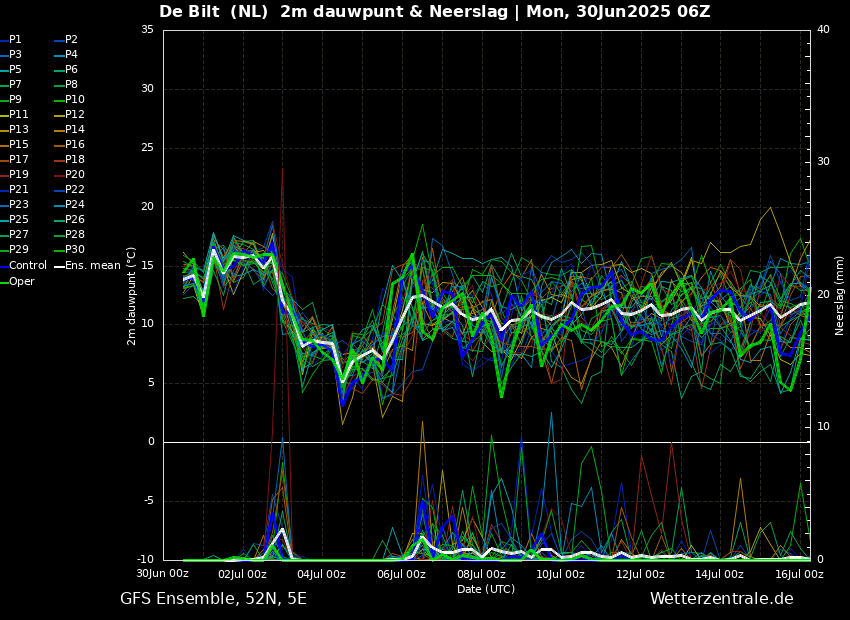This screenshot has width=850, height=620.
Task: Click the Ens. mean legend entry
Action: 88,266
